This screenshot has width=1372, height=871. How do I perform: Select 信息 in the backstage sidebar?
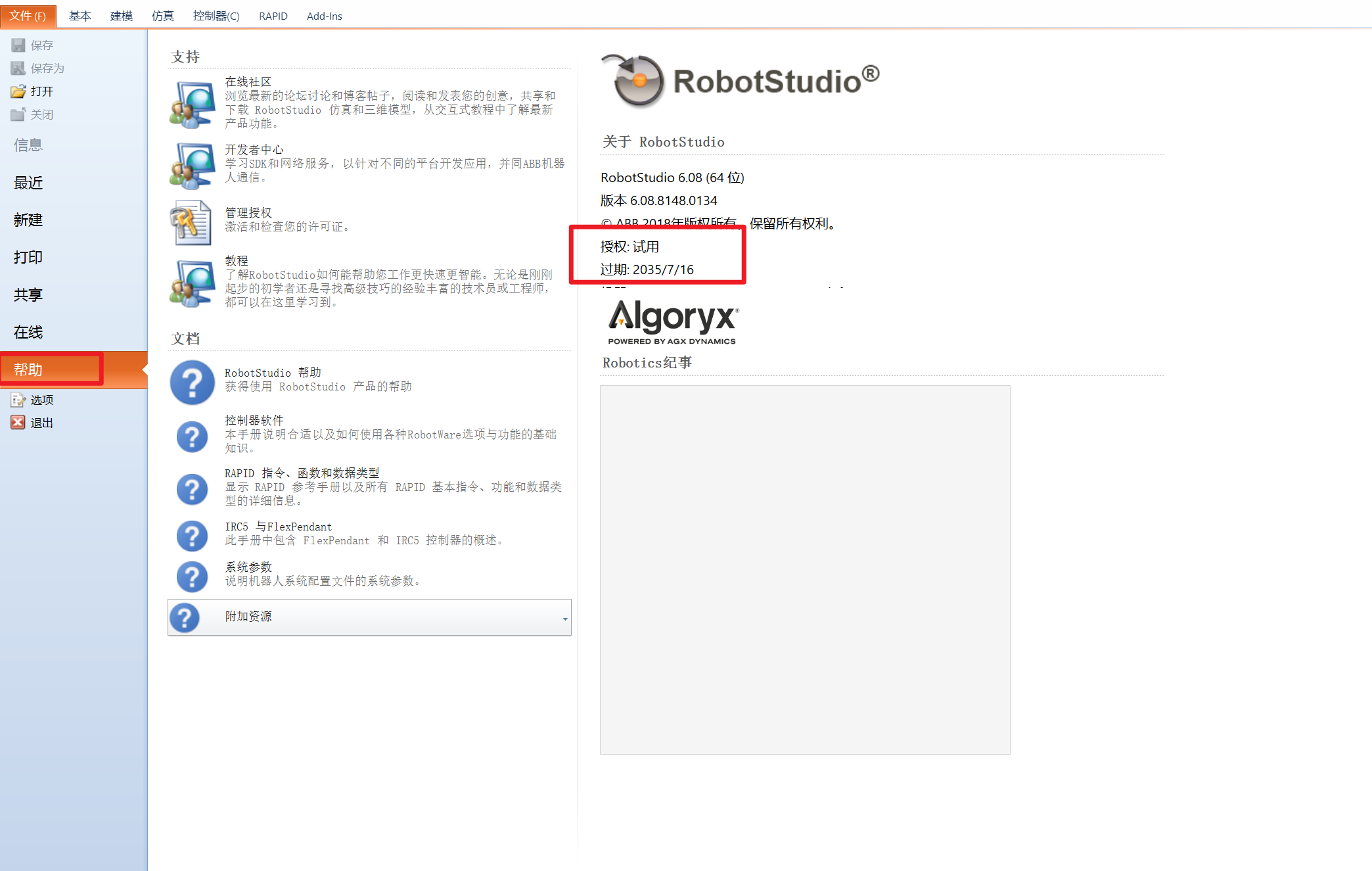pos(28,145)
